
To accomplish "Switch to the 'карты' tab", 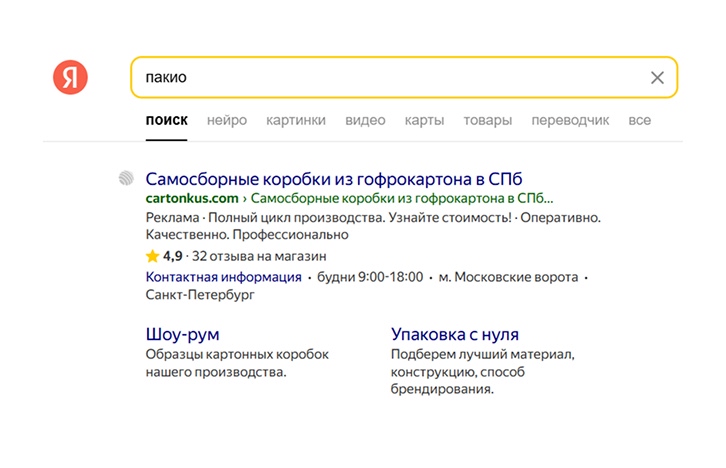I will point(425,120).
